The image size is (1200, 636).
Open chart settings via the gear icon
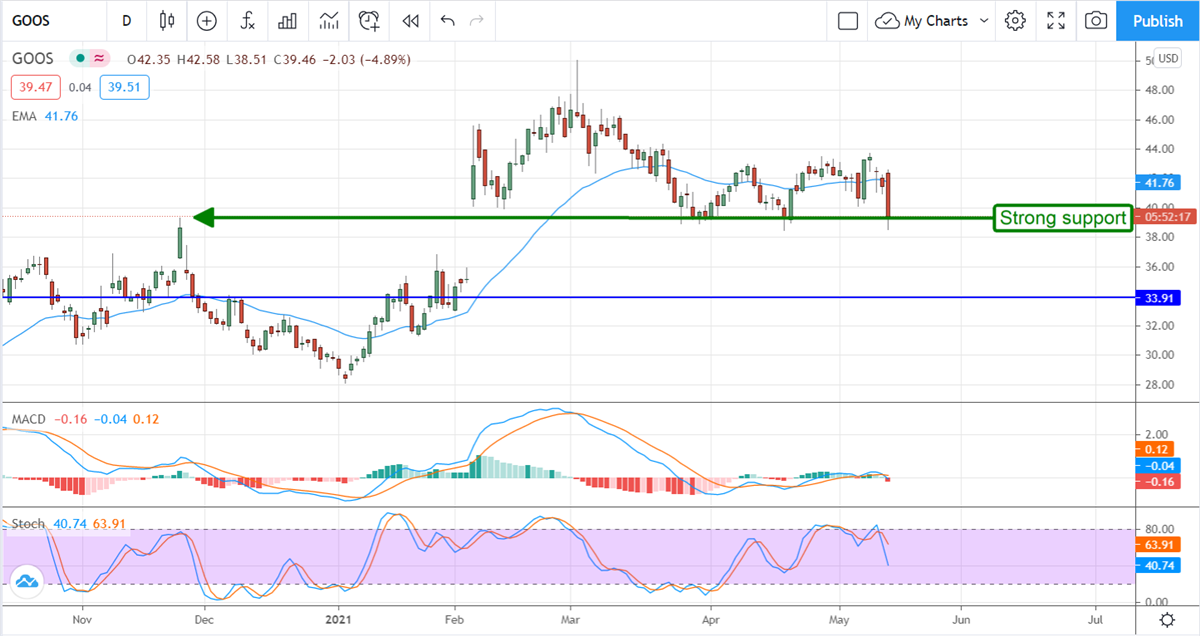[1016, 20]
